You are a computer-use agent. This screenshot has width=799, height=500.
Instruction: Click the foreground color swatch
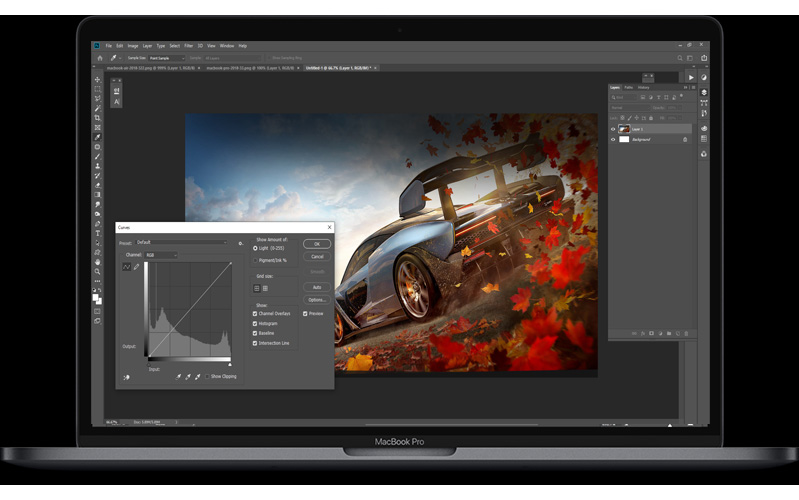(95, 297)
